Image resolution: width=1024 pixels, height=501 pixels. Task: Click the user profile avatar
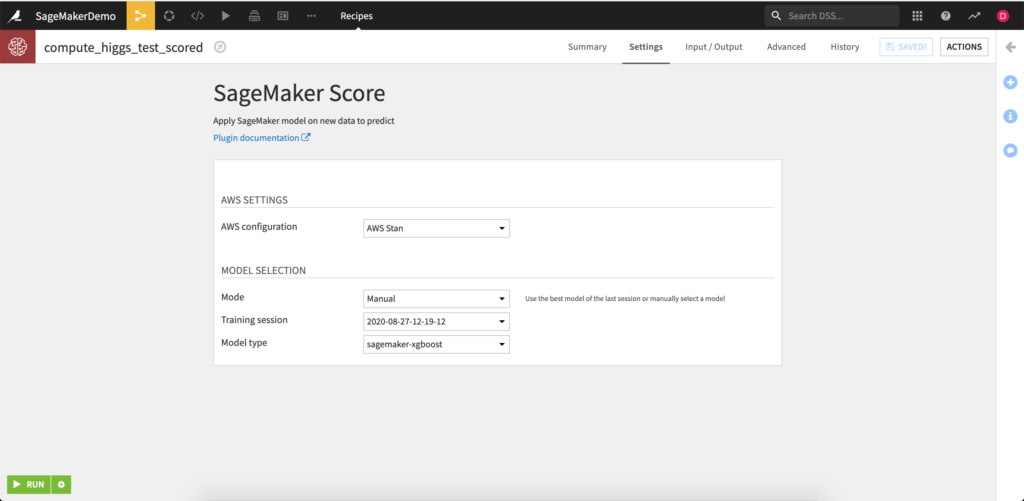click(1003, 16)
